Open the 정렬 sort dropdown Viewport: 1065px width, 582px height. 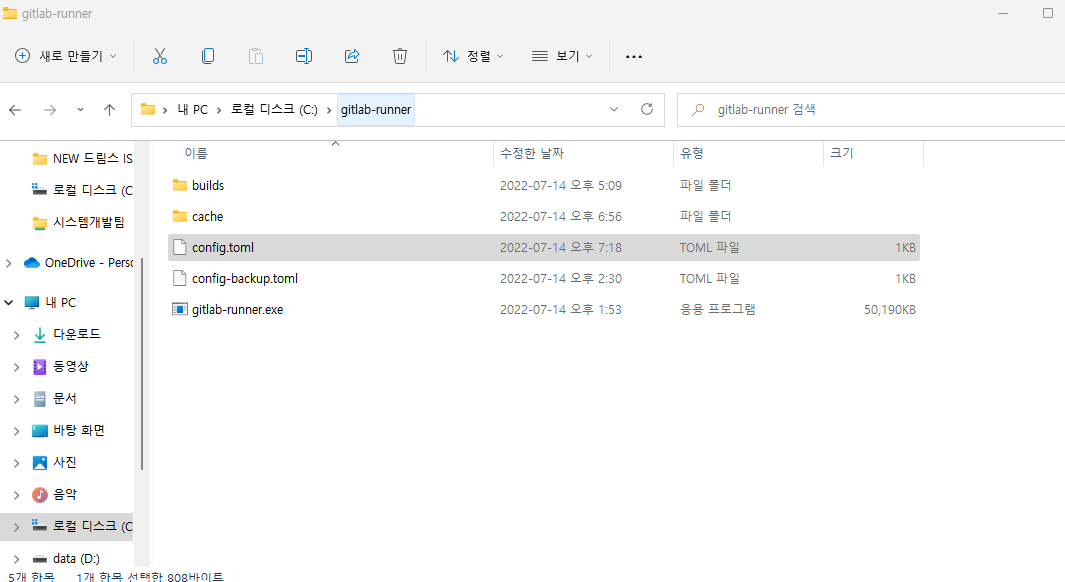(473, 56)
